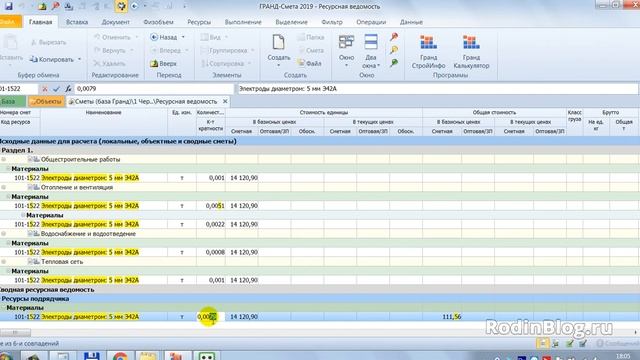Select the quantity cell 0,0022

(211, 224)
